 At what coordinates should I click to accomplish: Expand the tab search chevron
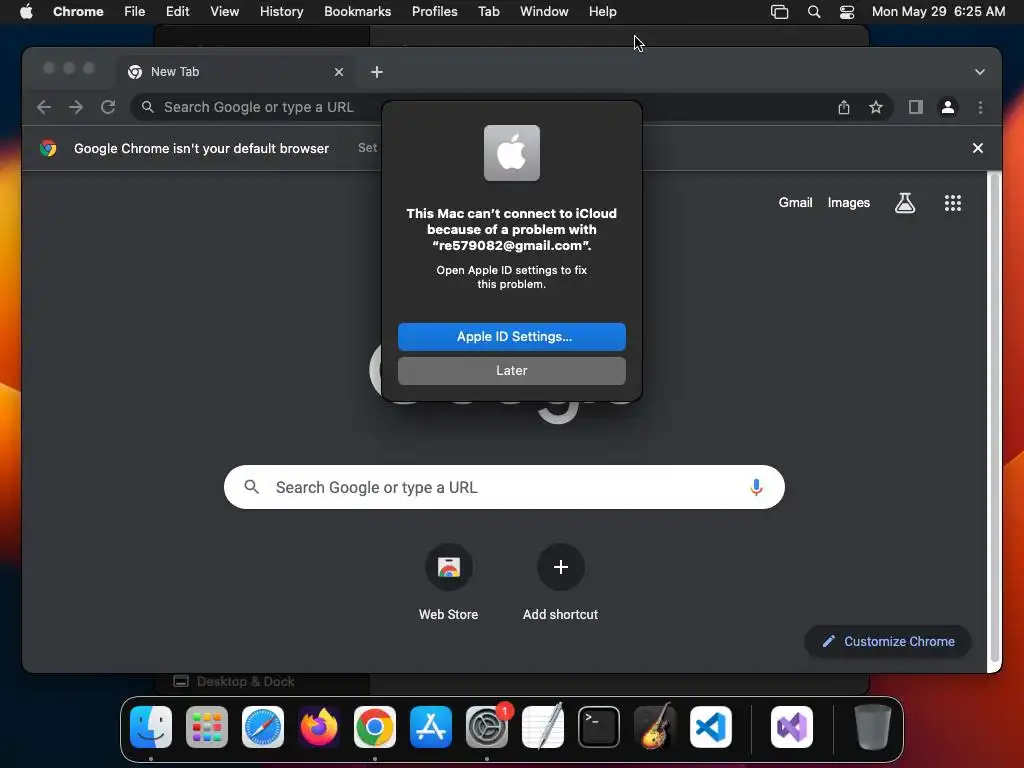coord(980,72)
